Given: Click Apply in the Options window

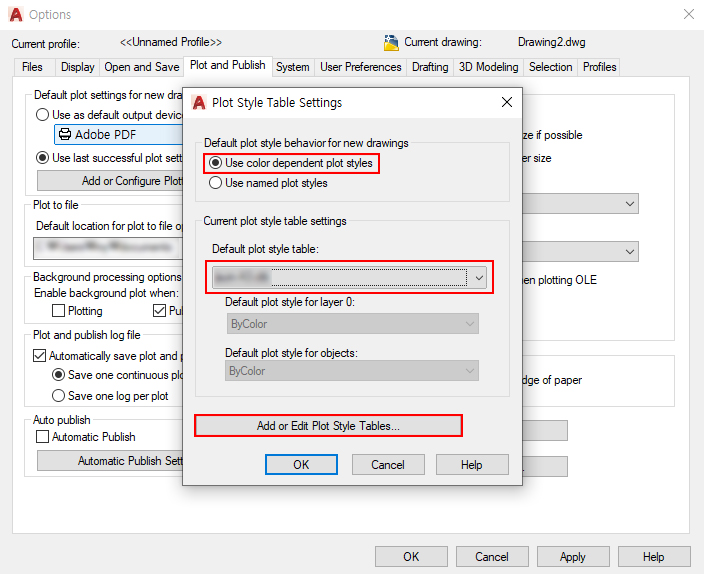Looking at the screenshot, I should click(573, 556).
